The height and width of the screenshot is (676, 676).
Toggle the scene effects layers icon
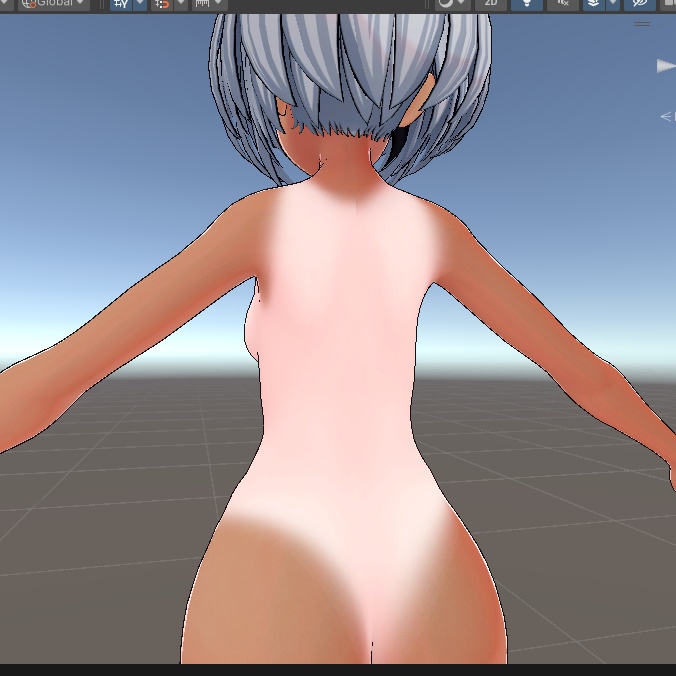[x=594, y=3]
